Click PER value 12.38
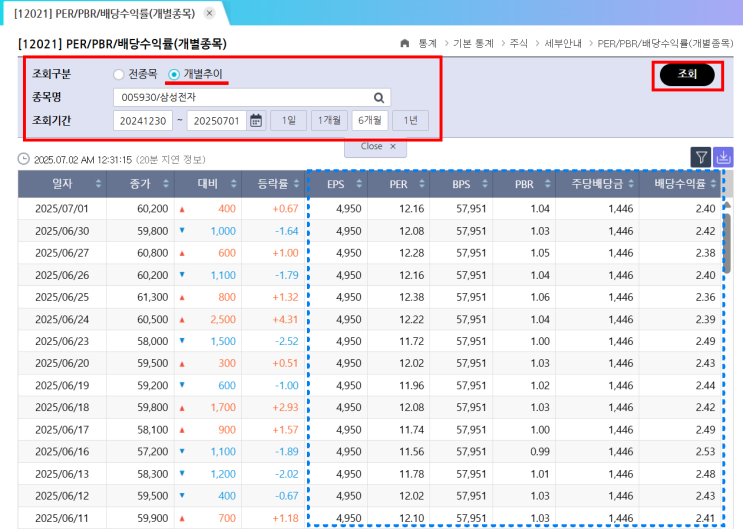The image size is (743, 529). 411,297
